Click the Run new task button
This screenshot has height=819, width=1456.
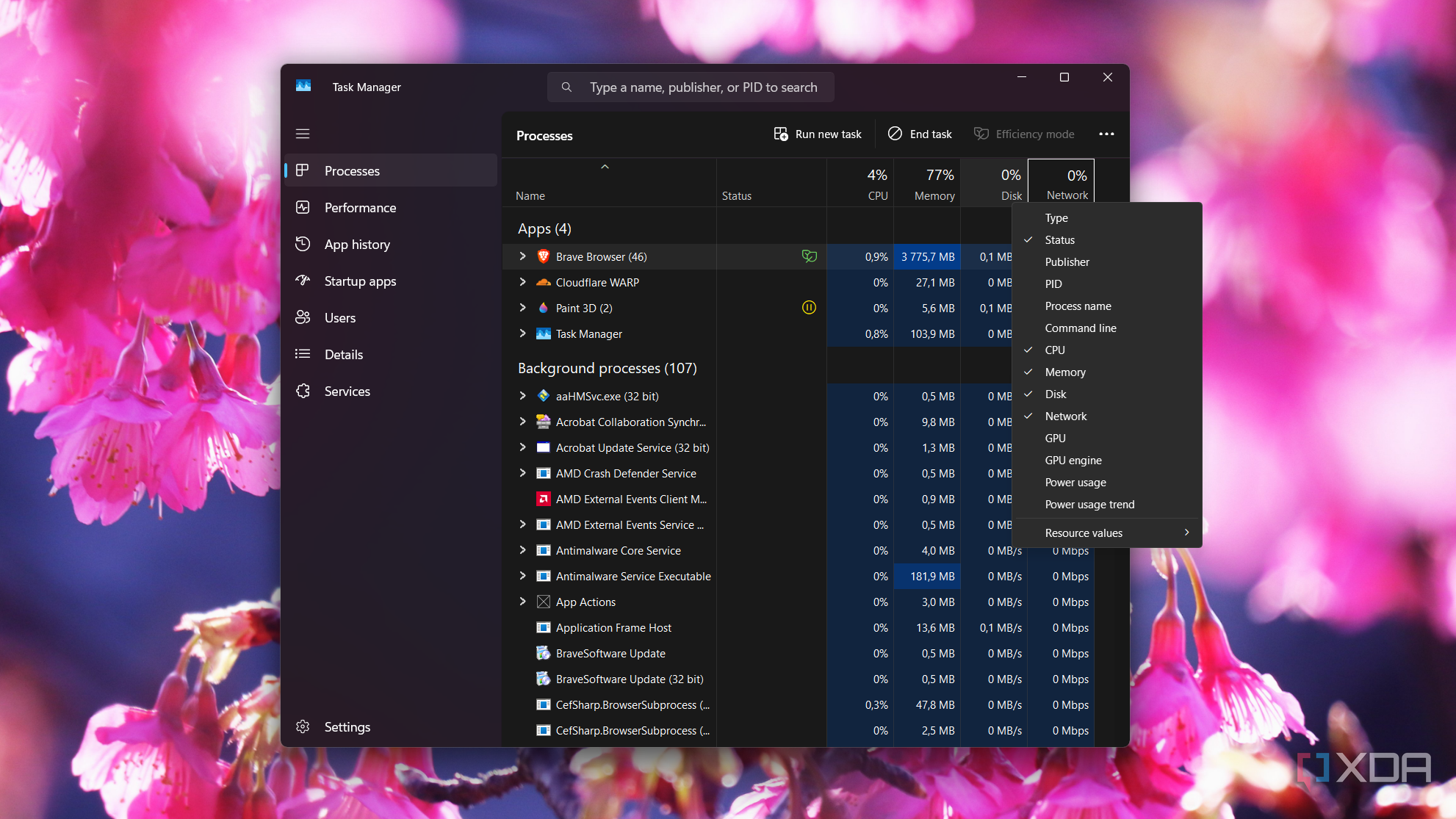pyautogui.click(x=818, y=134)
